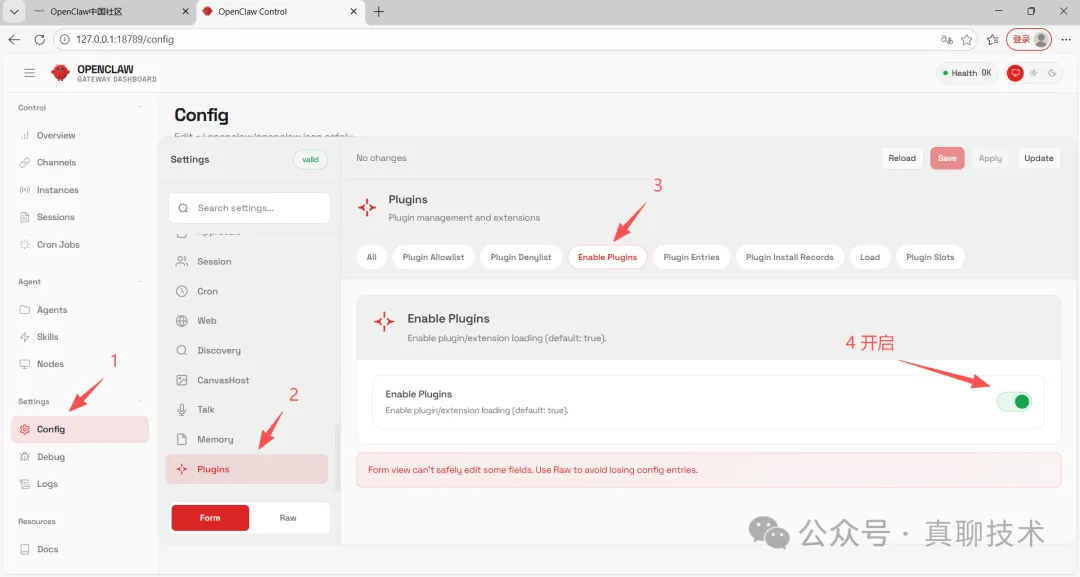The width and height of the screenshot is (1080, 577).
Task: Click the Search settings input field
Action: 249,208
